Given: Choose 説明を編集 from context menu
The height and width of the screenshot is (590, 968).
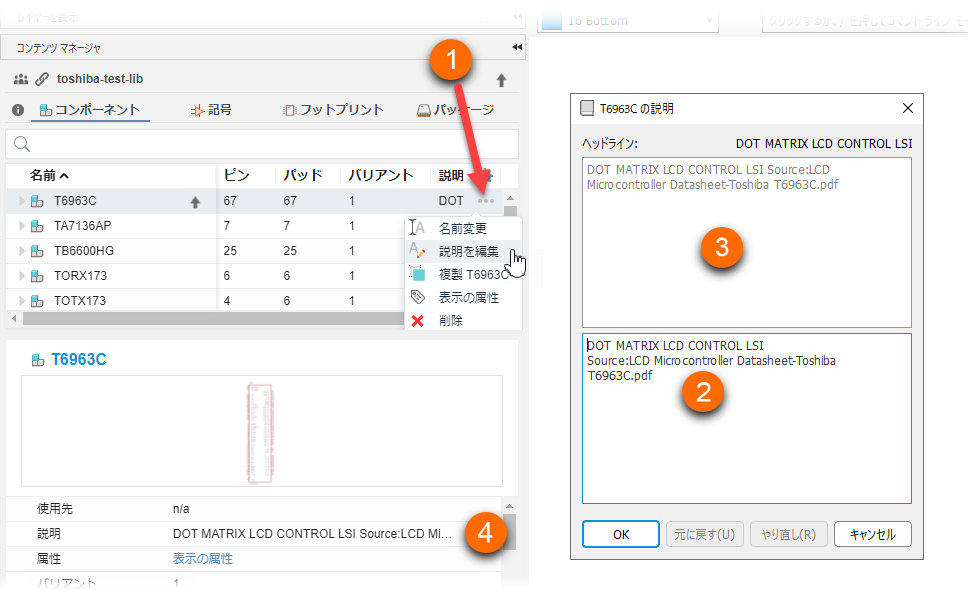Looking at the screenshot, I should (x=463, y=251).
